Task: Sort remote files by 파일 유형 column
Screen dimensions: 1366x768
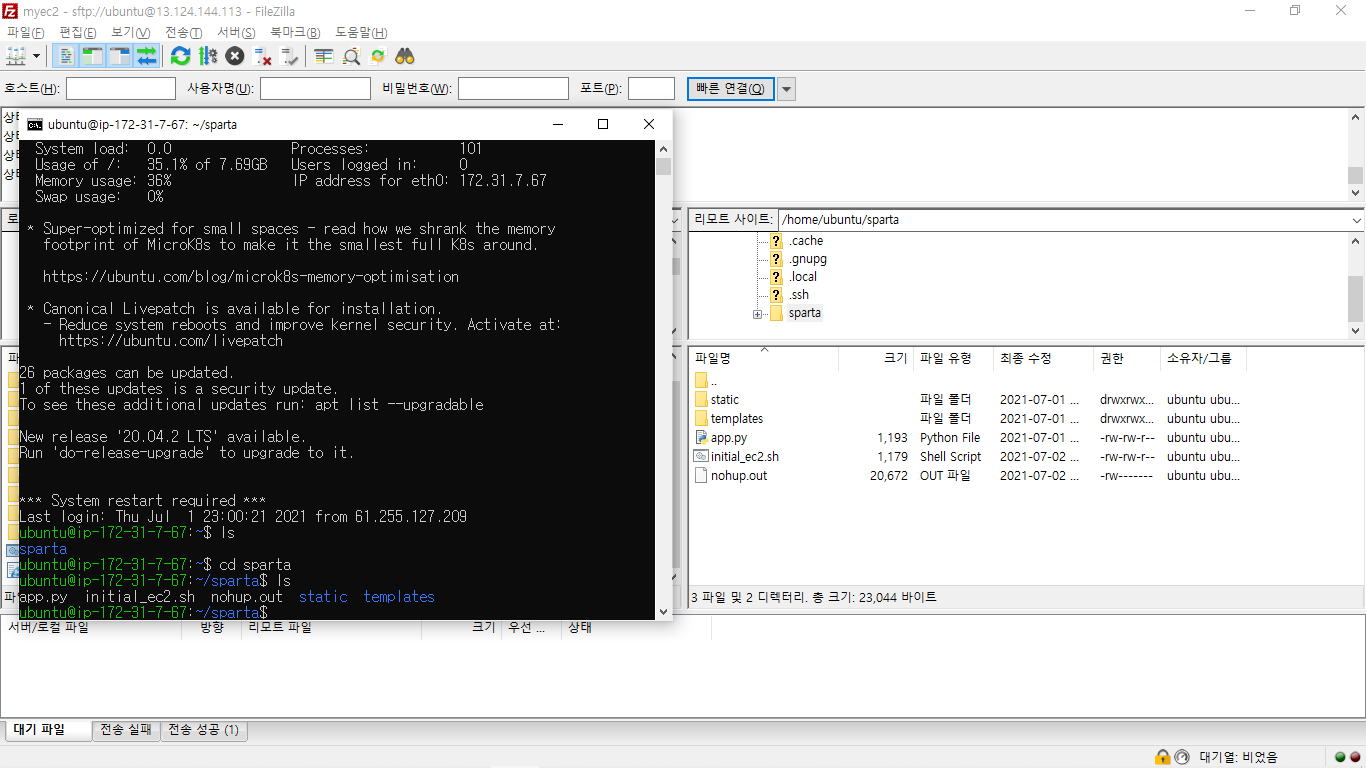Action: click(954, 359)
